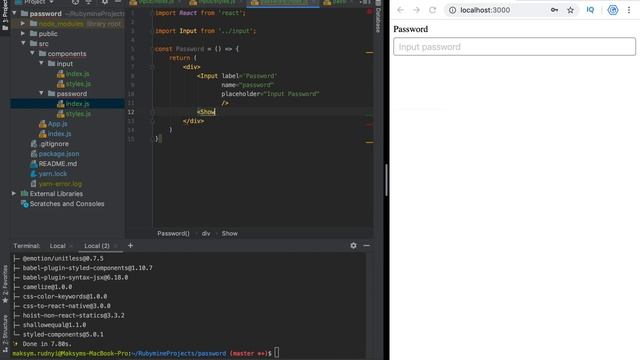Click the localhost:3000 address bar
The image size is (640, 360).
coord(485,10)
